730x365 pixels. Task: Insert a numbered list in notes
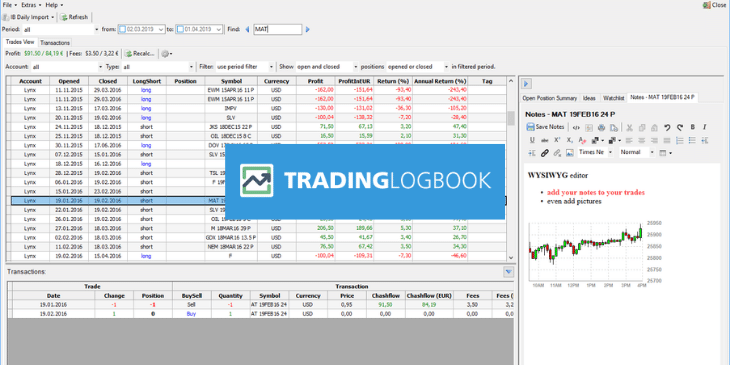click(680, 140)
